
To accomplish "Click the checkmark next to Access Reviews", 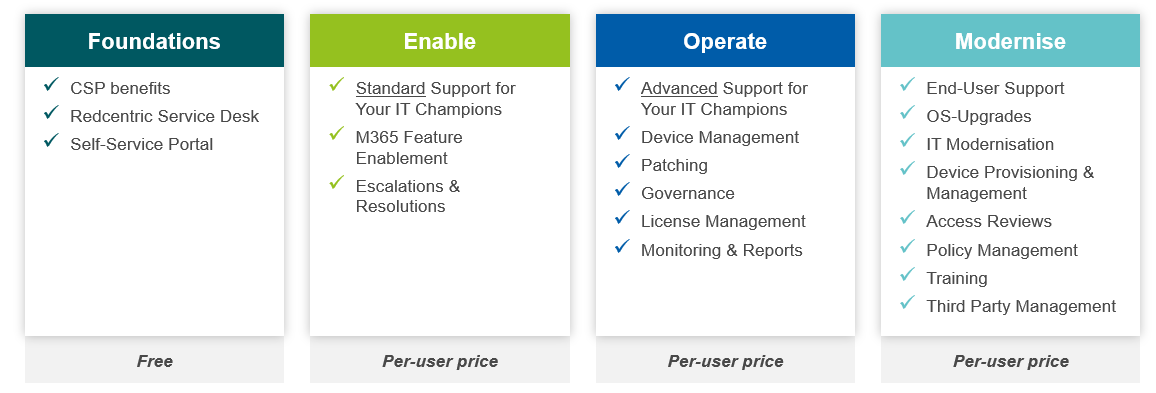I will point(908,218).
